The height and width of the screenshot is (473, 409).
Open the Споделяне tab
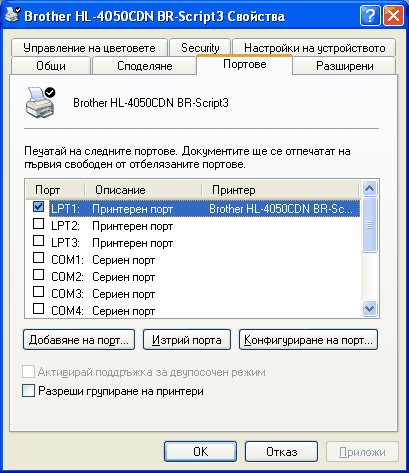pos(144,66)
